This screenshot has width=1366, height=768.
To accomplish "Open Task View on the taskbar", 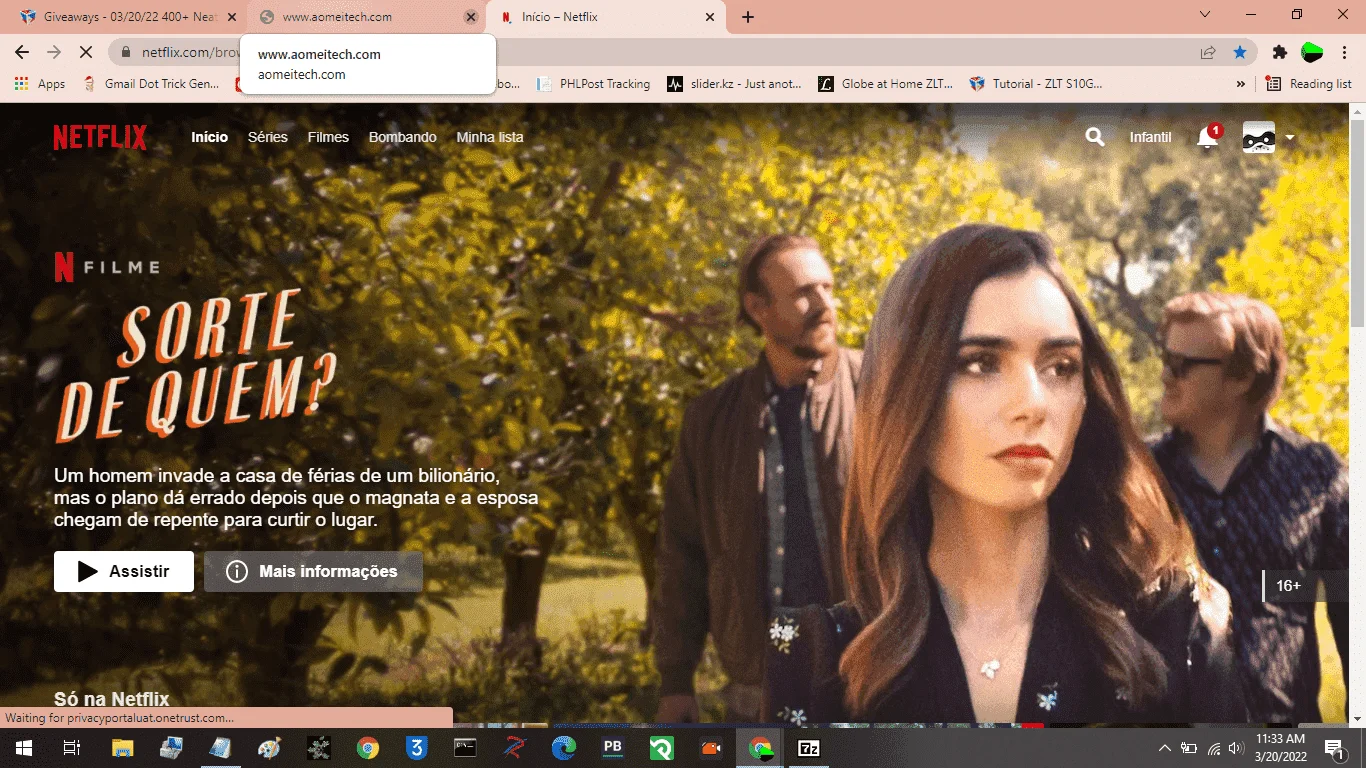I will [71, 748].
